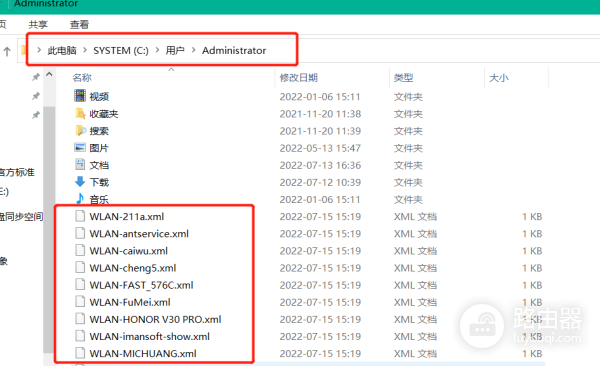This screenshot has height=366, width=600.
Task: Open the 查看 ribbon tab
Action: (x=79, y=25)
